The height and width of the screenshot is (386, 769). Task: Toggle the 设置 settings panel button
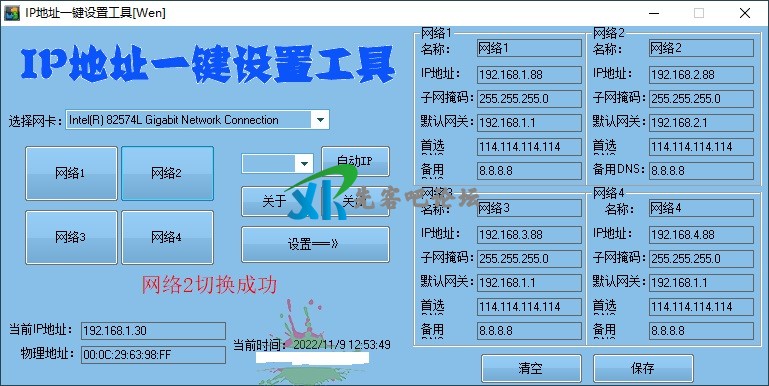[x=315, y=244]
